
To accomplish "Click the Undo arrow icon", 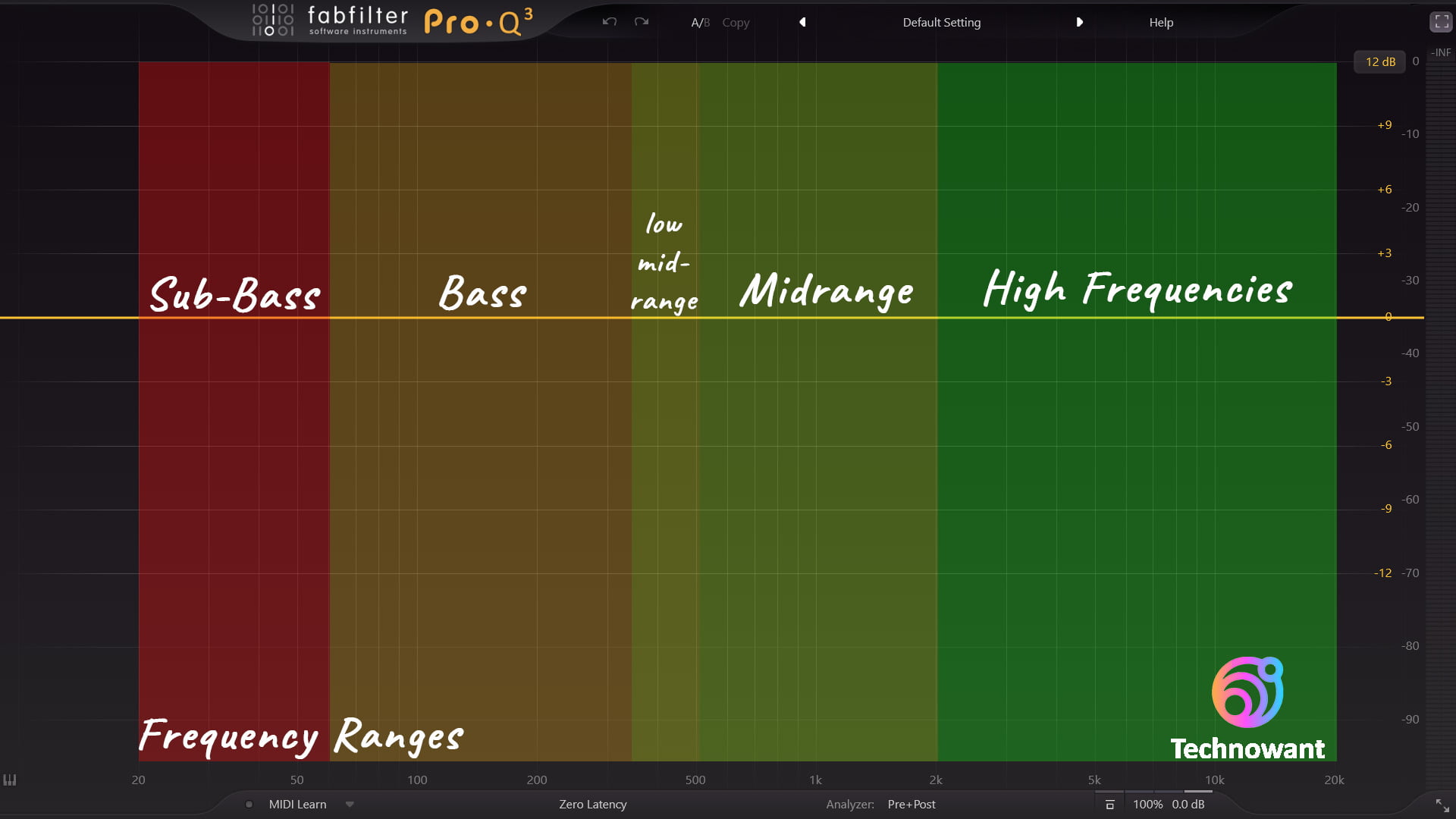I will (609, 22).
